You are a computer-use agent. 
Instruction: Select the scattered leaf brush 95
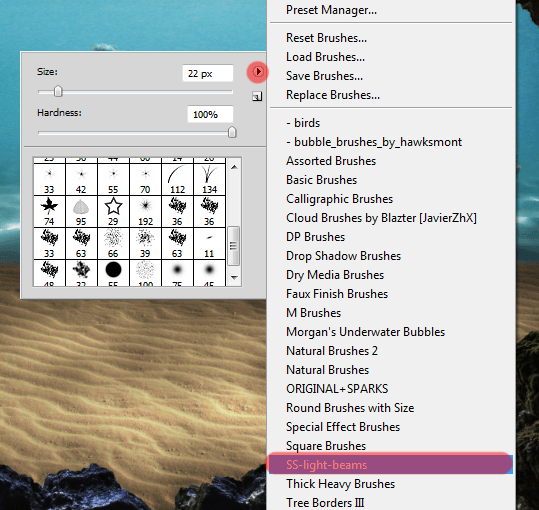click(81, 211)
